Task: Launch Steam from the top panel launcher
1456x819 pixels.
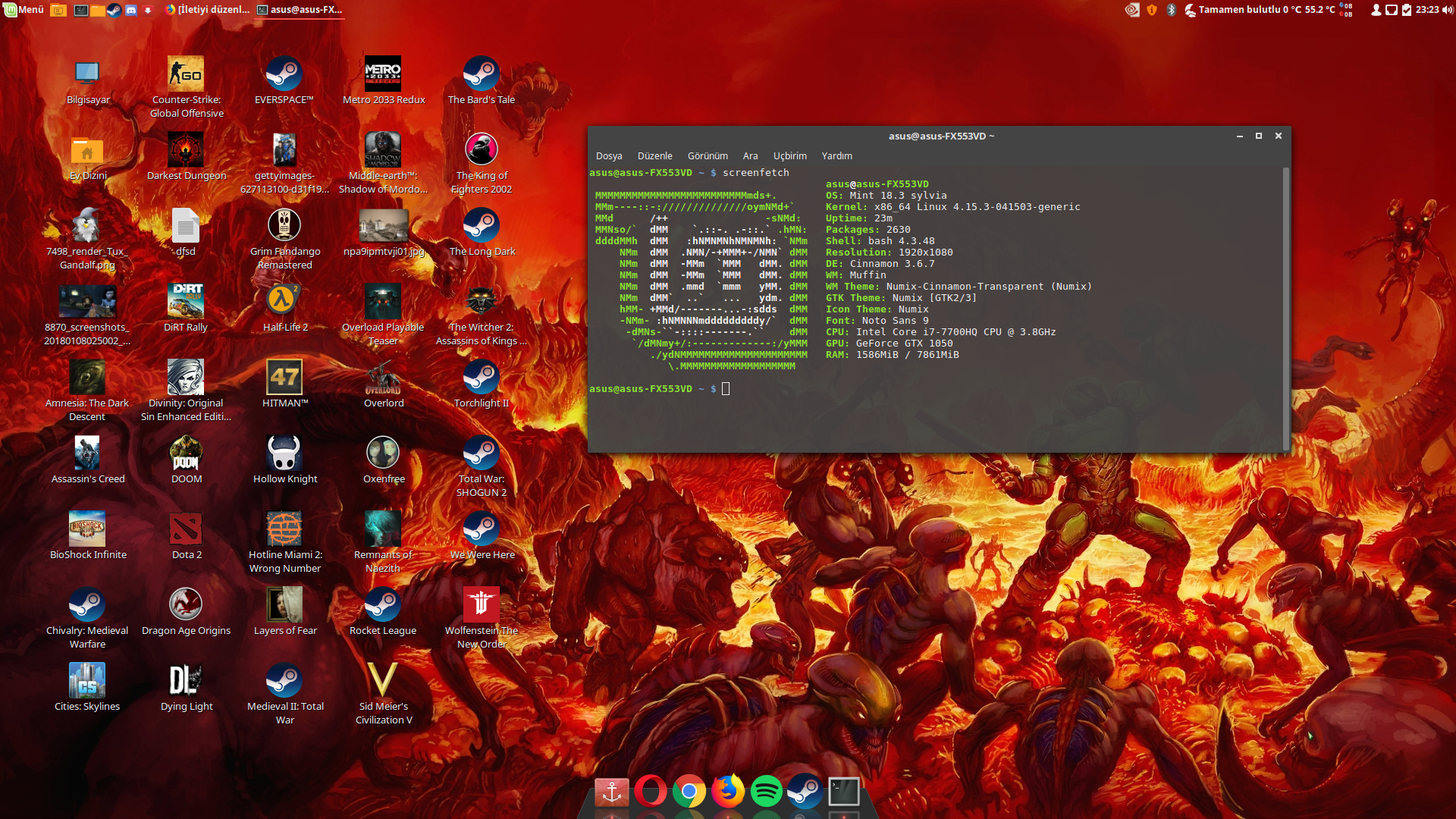Action: 115,10
